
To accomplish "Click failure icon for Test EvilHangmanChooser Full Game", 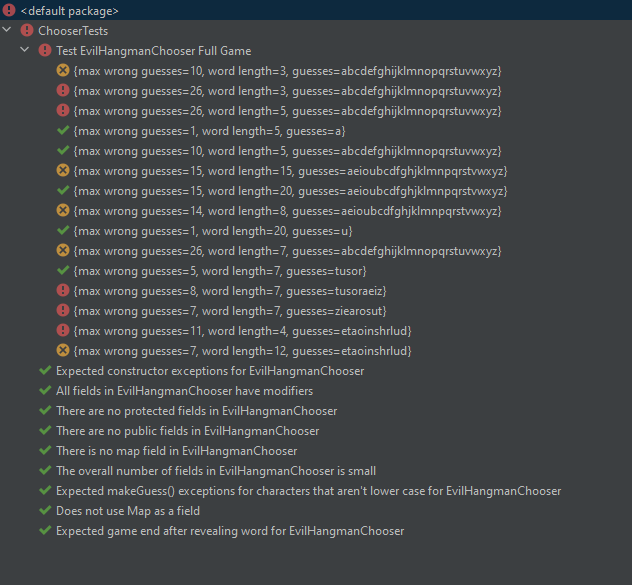I will (x=45, y=50).
